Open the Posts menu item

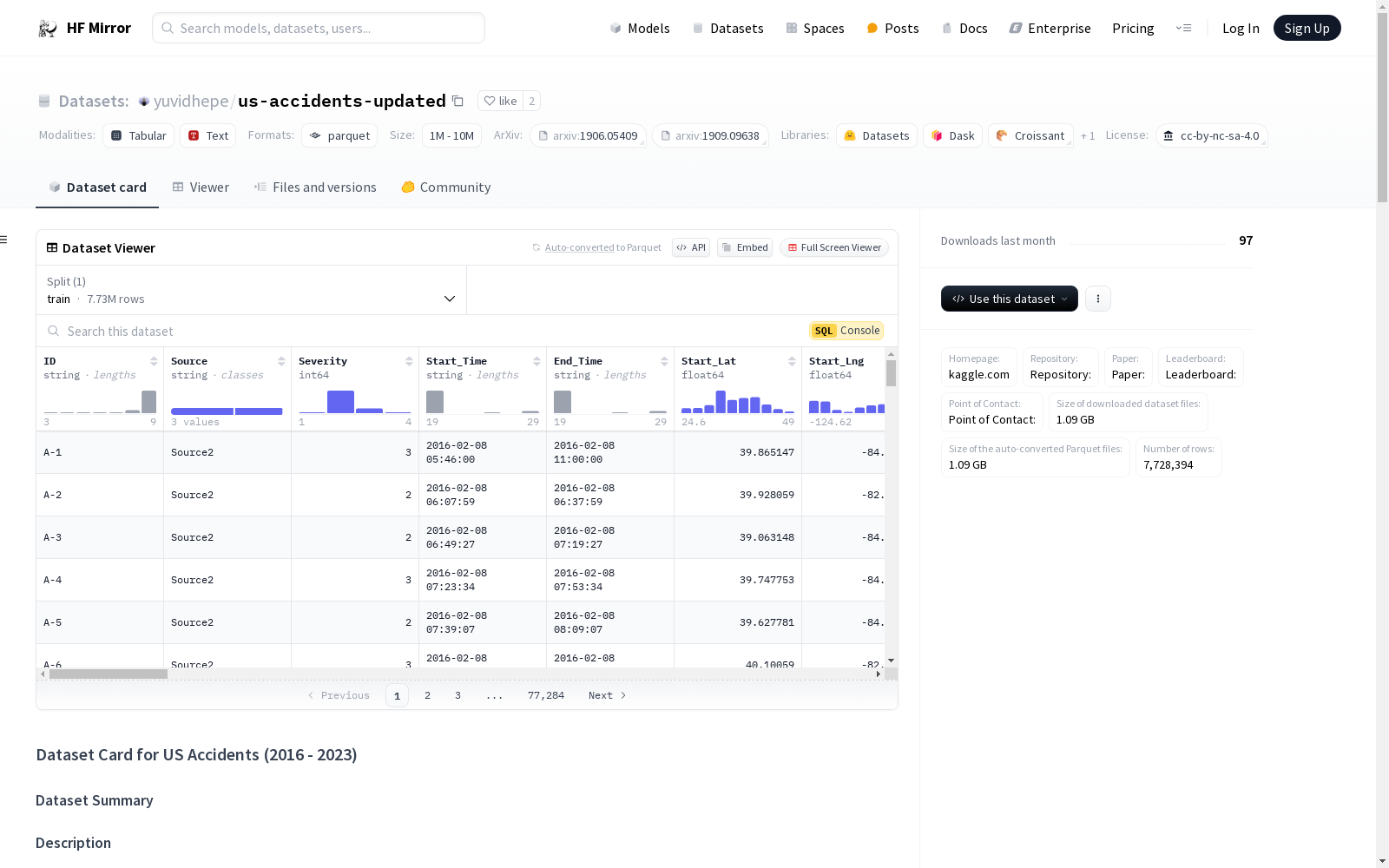click(892, 29)
